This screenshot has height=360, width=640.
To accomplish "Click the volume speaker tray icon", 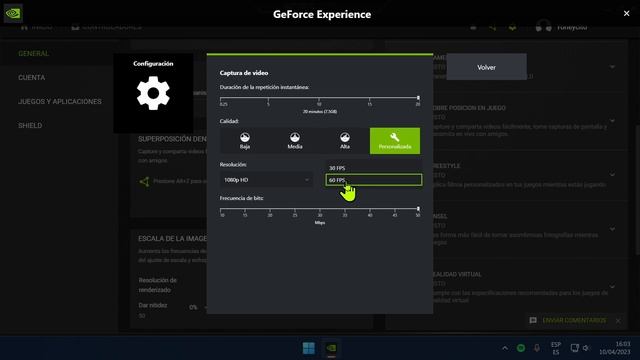I will pos(586,348).
